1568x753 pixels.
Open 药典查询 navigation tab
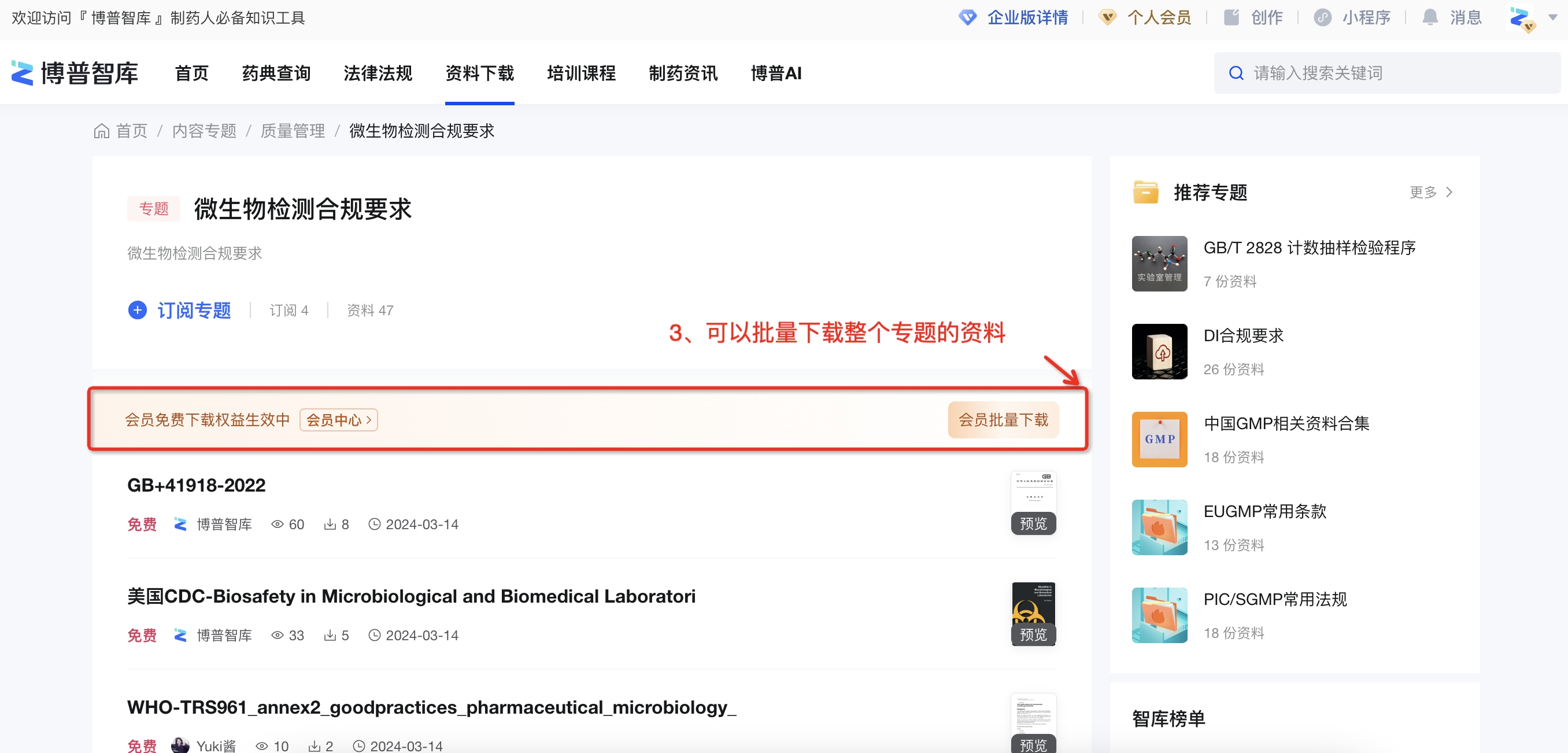tap(276, 73)
